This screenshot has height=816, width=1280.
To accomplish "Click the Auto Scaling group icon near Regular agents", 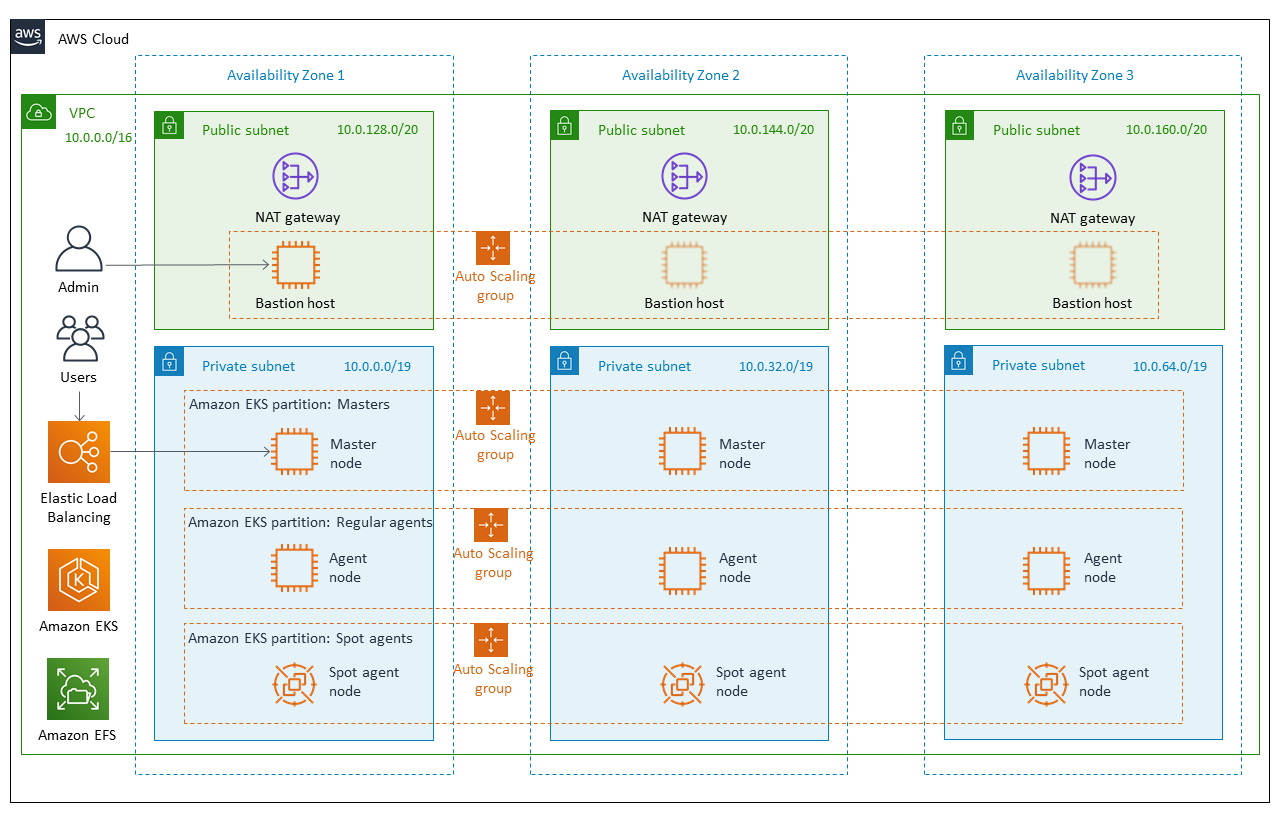I will pyautogui.click(x=493, y=525).
